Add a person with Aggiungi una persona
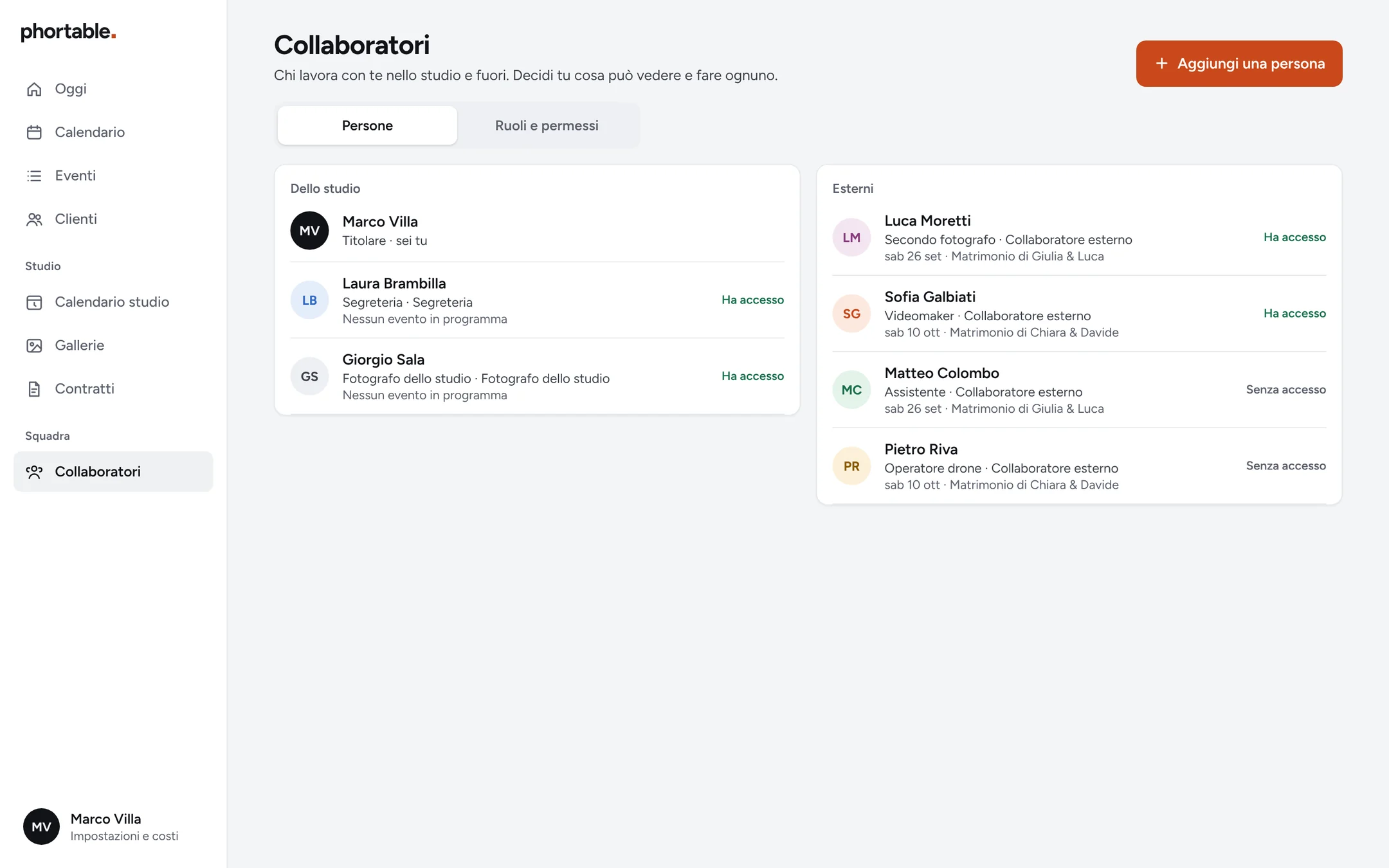The height and width of the screenshot is (868, 1389). pyautogui.click(x=1239, y=64)
